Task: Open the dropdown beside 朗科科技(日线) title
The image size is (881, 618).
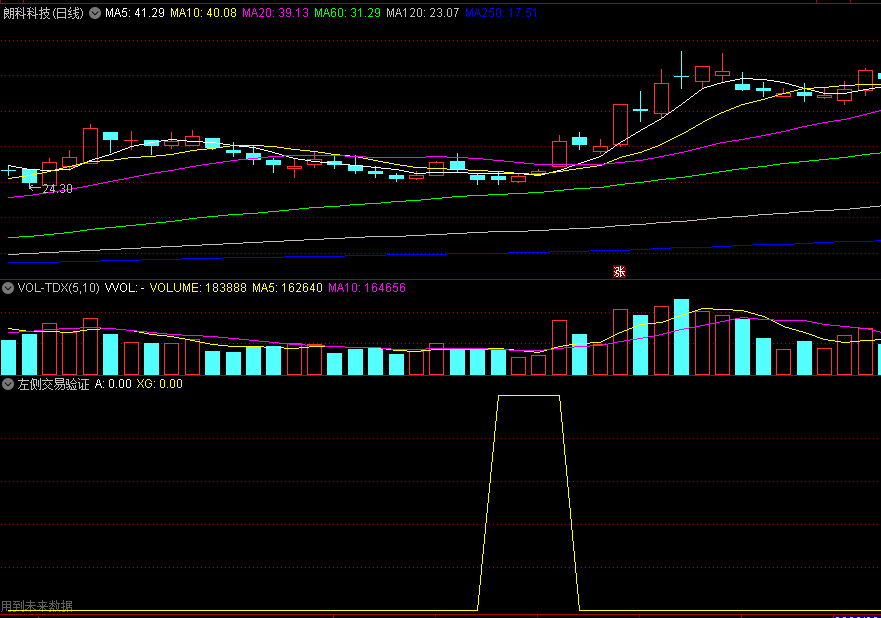Action: pos(95,13)
